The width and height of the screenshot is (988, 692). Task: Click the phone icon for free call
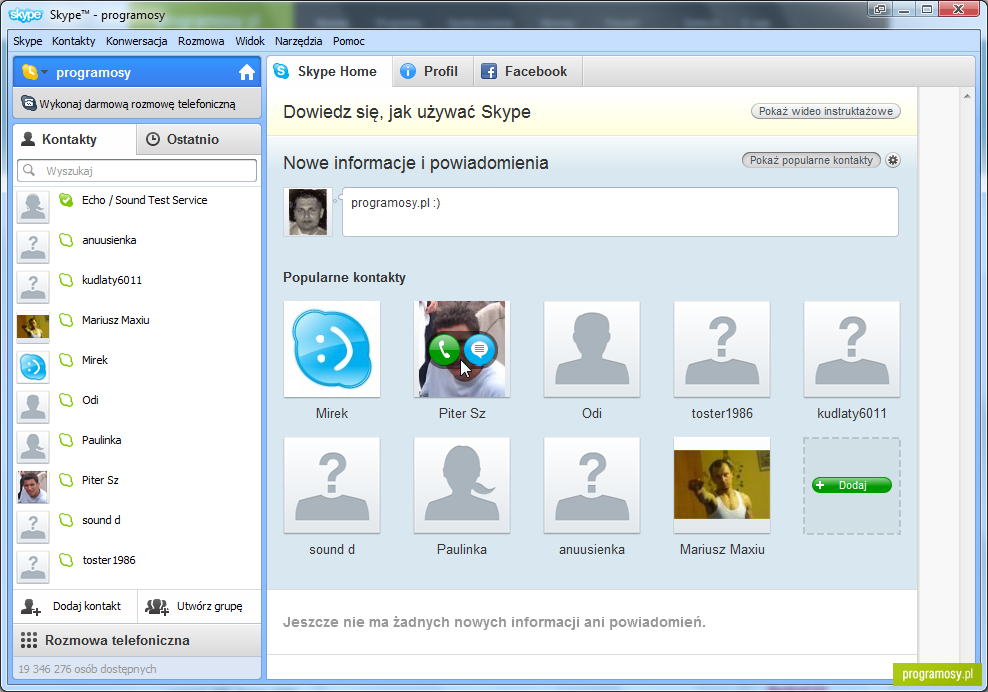click(29, 103)
